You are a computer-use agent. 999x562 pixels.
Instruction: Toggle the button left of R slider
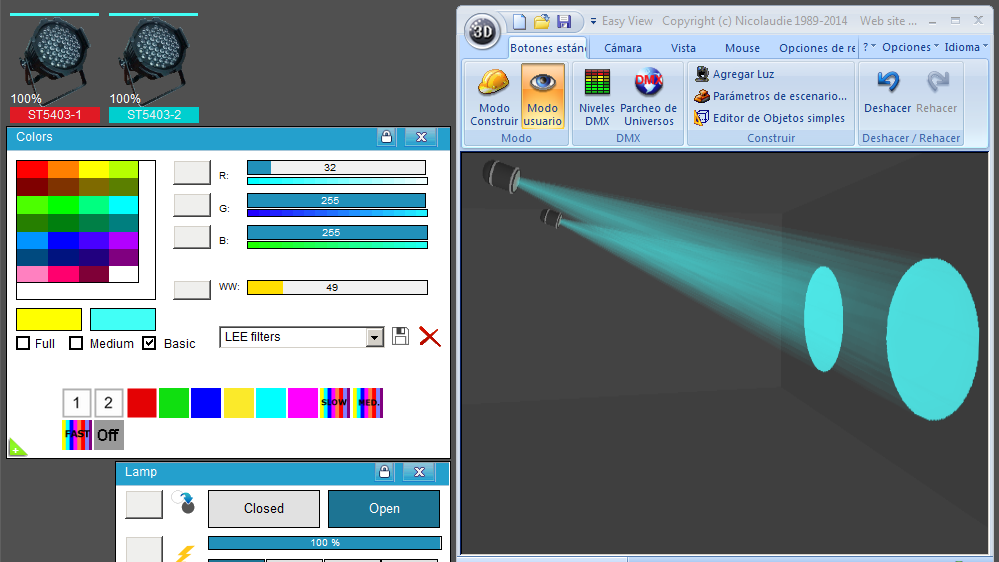tap(192, 172)
